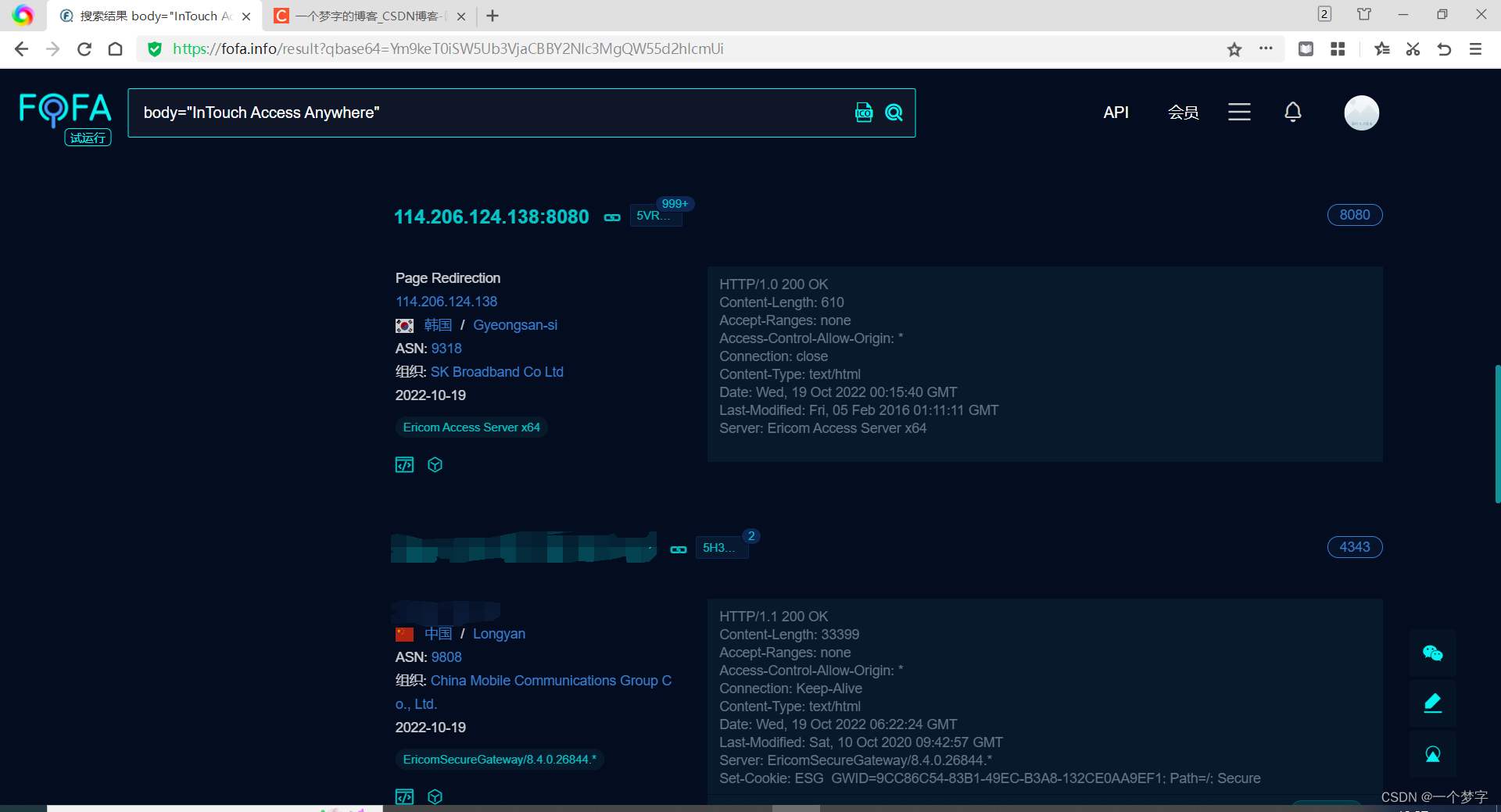Click the user avatar profile picture
1501x812 pixels.
tap(1361, 113)
